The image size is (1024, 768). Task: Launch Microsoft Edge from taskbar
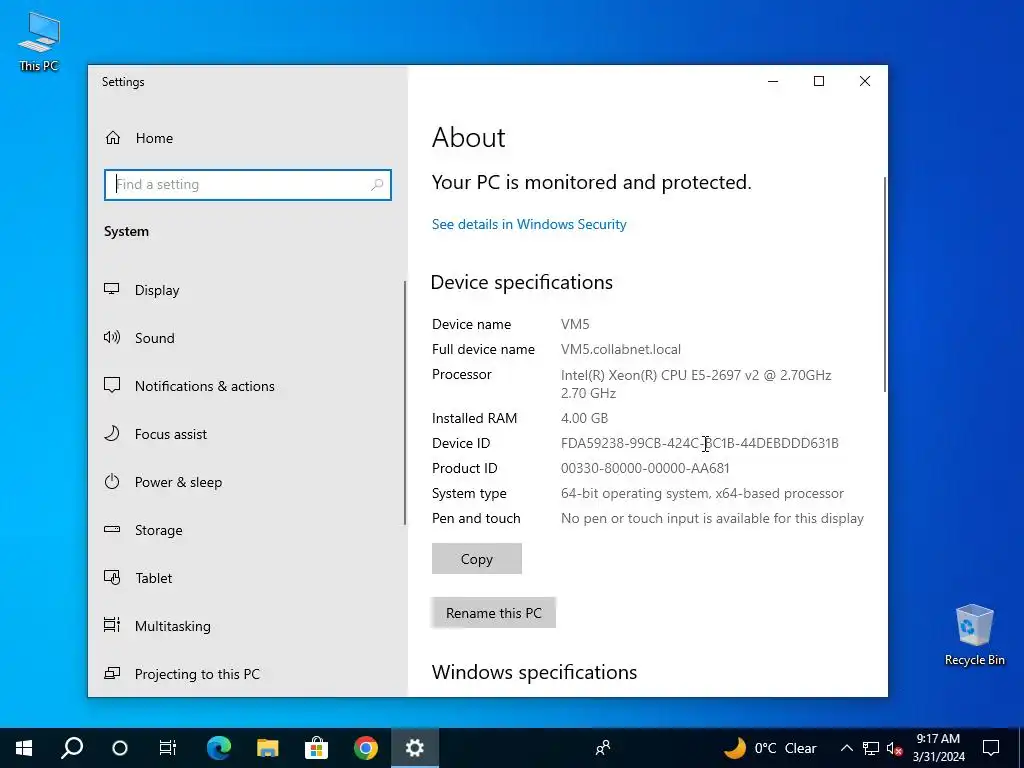point(219,748)
